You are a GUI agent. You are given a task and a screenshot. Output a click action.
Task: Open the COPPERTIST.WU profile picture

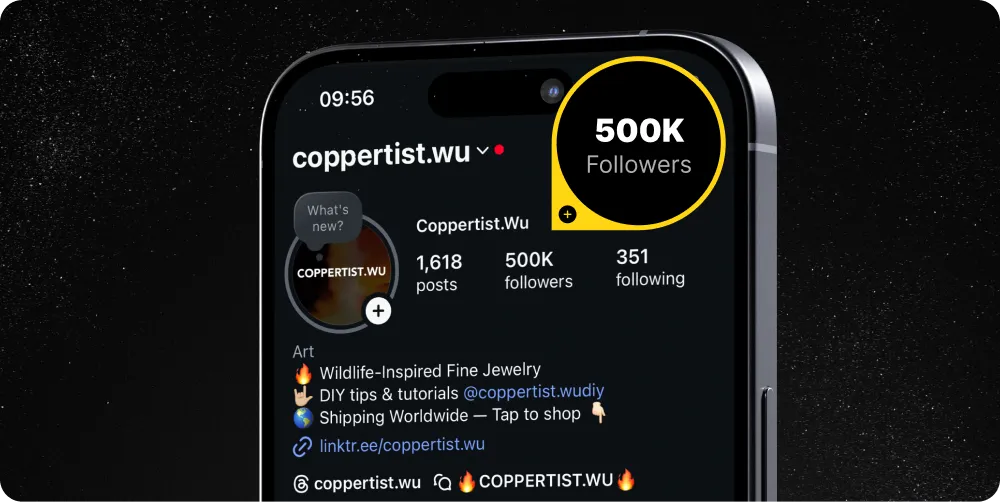click(x=342, y=273)
